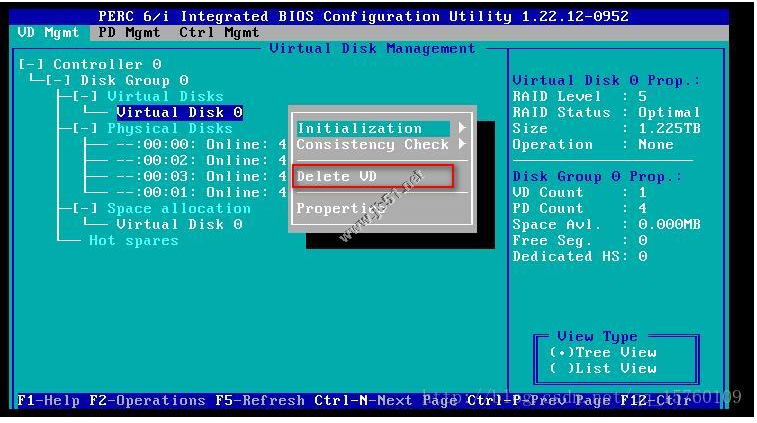Select physical disk 00:03 Online
This screenshot has width=757, height=423.
point(201,176)
